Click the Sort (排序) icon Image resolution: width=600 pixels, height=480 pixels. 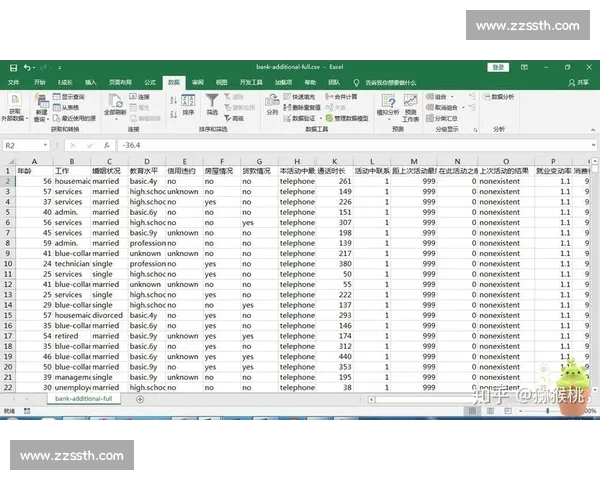point(187,102)
